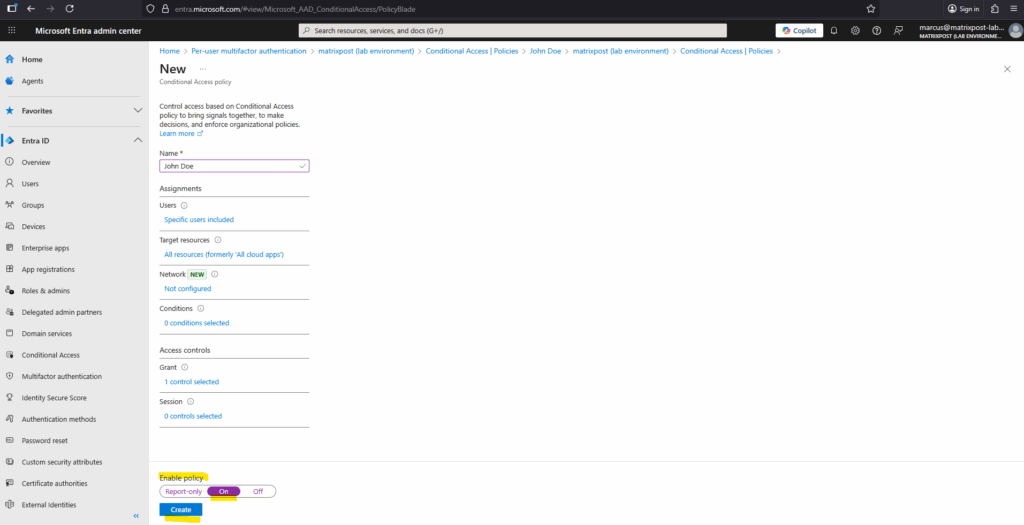Viewport: 1024px width, 525px height.
Task: Open the feedback icon in header
Action: [898, 31]
